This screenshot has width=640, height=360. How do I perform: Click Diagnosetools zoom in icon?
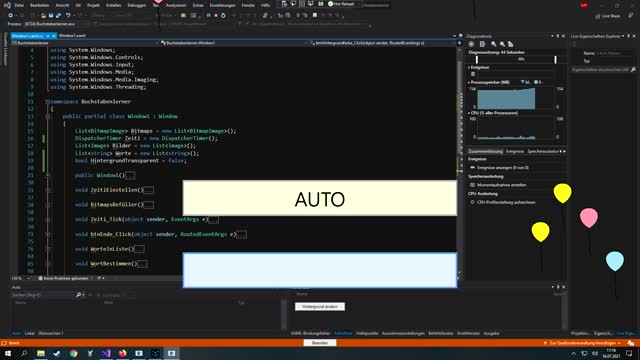pyautogui.click(x=494, y=44)
